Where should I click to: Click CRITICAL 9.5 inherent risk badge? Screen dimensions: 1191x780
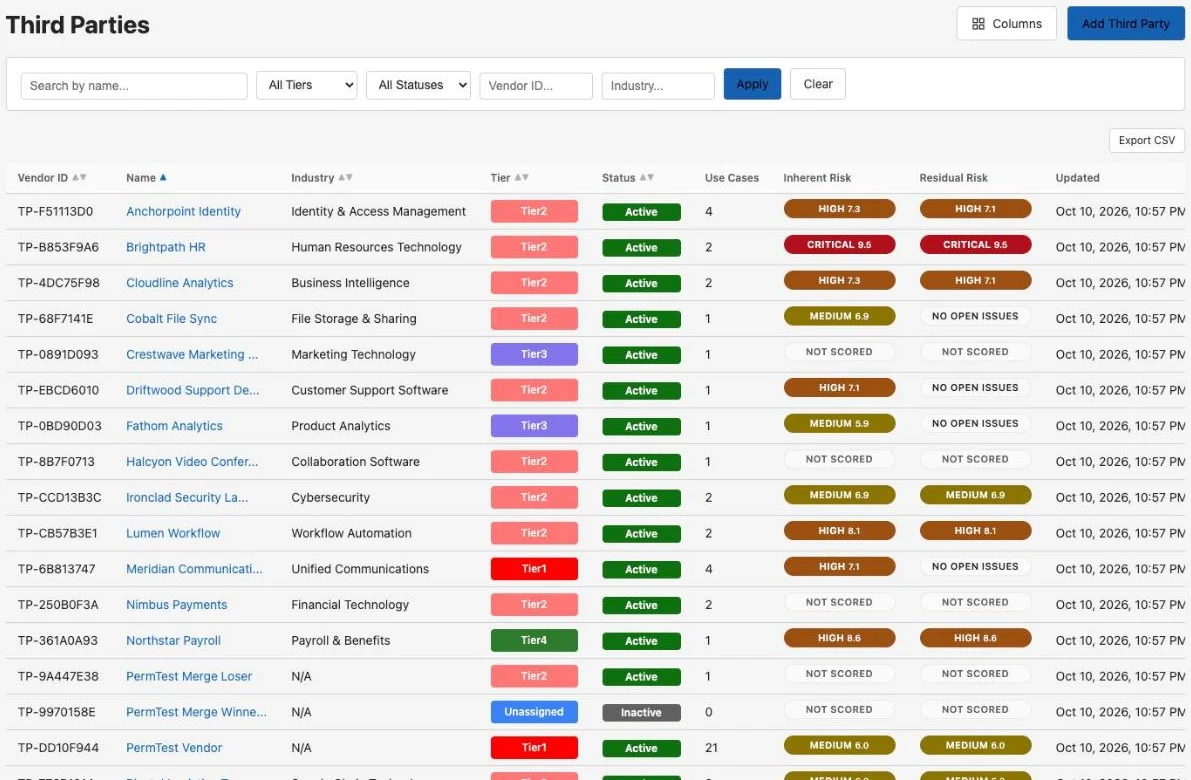coord(839,245)
